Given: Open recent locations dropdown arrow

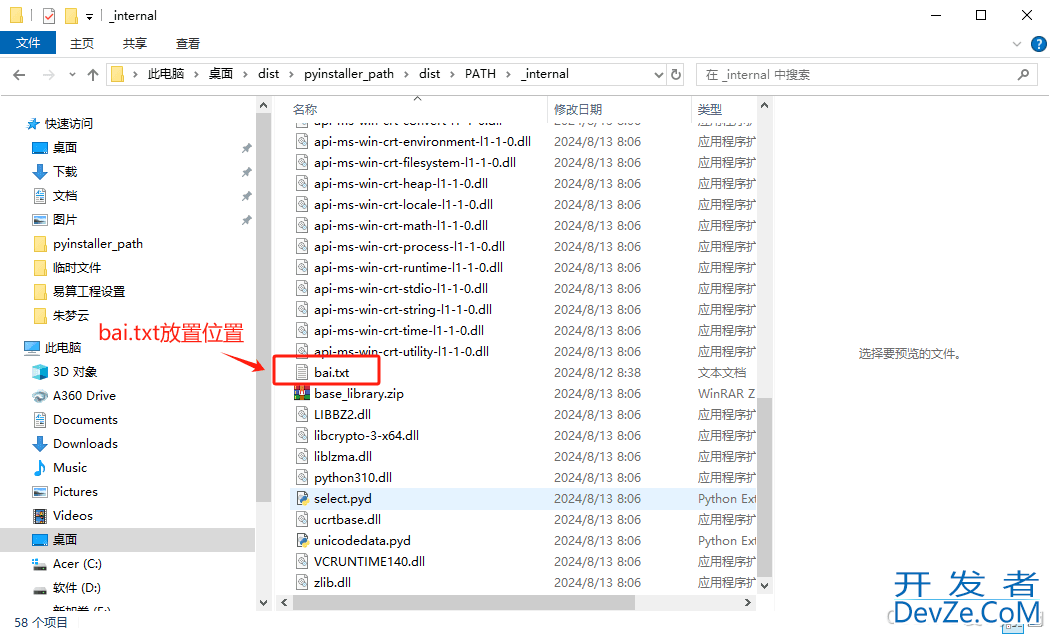Looking at the screenshot, I should pyautogui.click(x=72, y=75).
